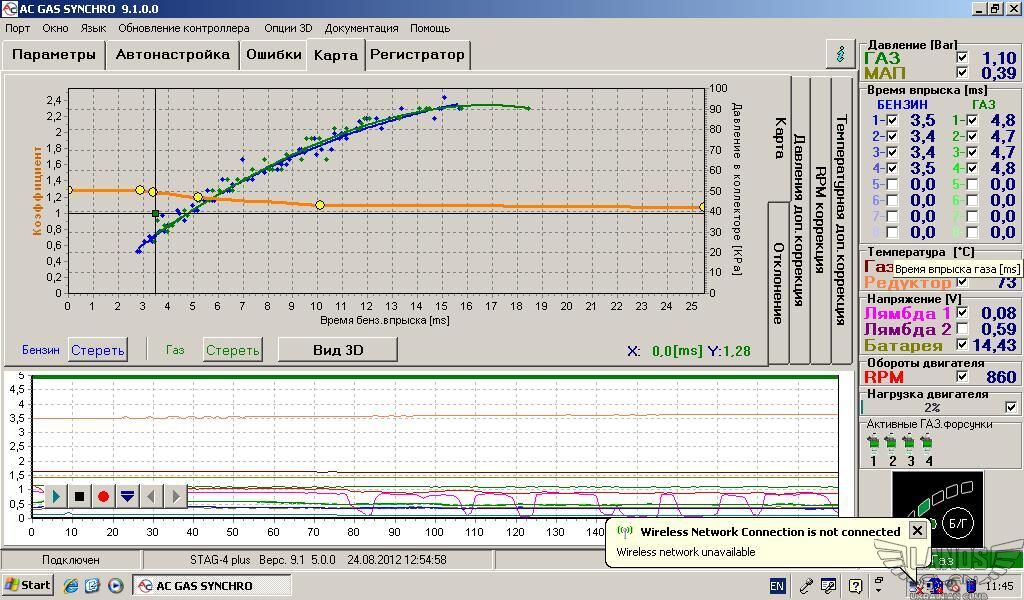Image resolution: width=1024 pixels, height=600 pixels.
Task: Click the Вид 3D button
Action: coord(337,349)
